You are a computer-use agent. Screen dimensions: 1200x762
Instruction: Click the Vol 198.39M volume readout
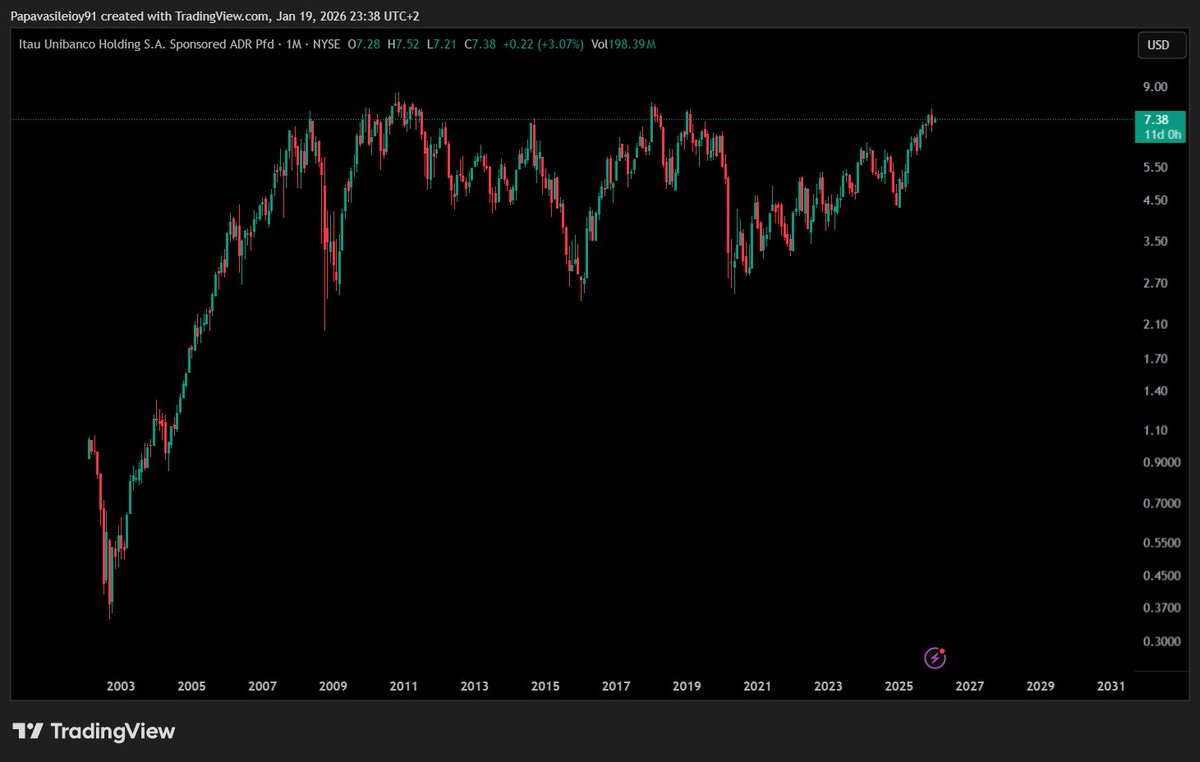(625, 44)
